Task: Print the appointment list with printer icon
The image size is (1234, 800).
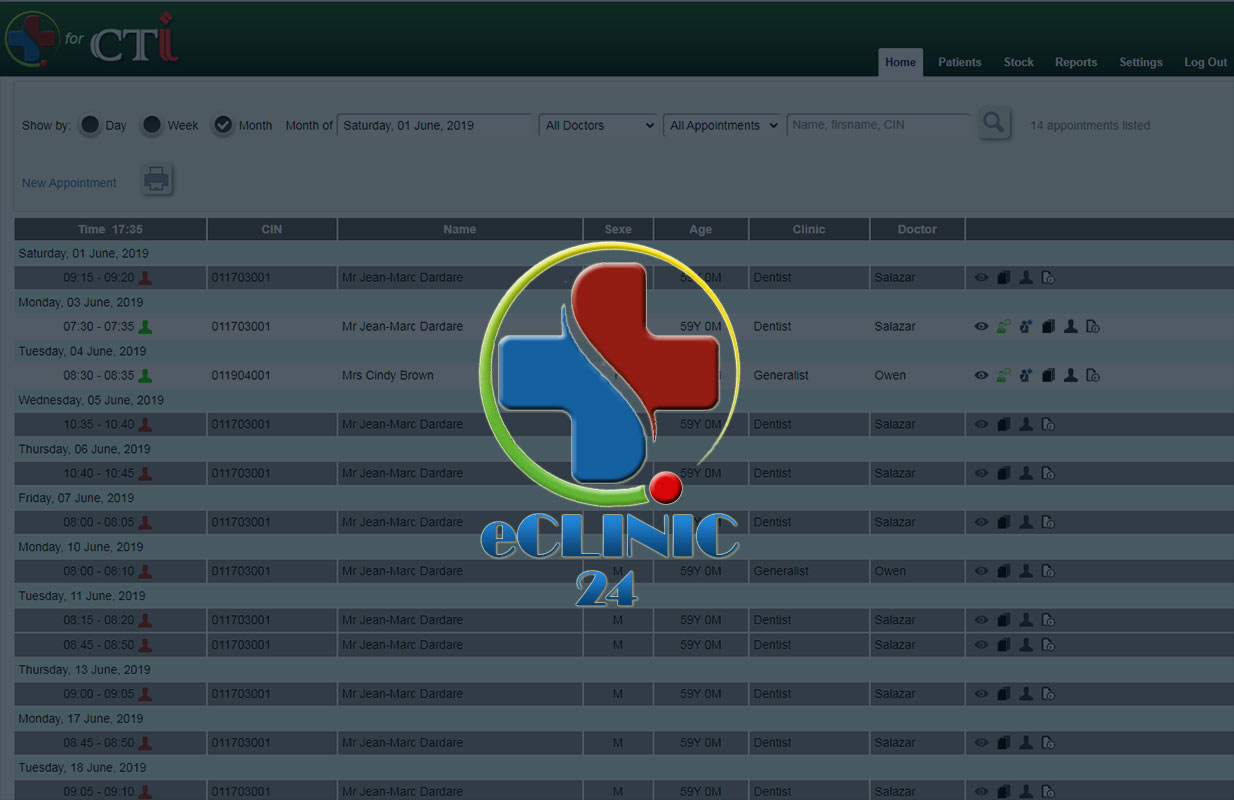Action: tap(157, 180)
